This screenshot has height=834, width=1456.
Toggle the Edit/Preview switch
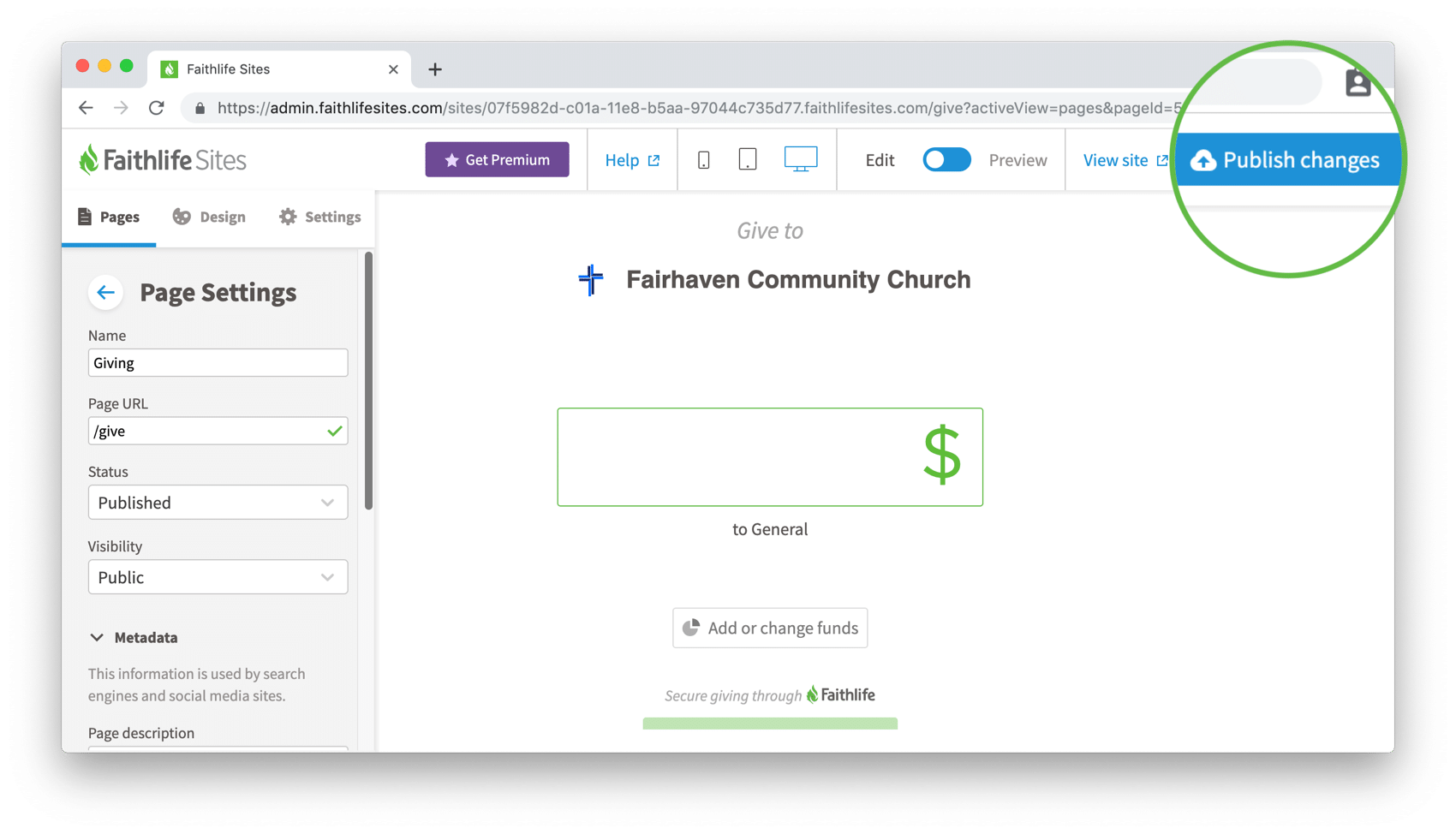(x=946, y=160)
